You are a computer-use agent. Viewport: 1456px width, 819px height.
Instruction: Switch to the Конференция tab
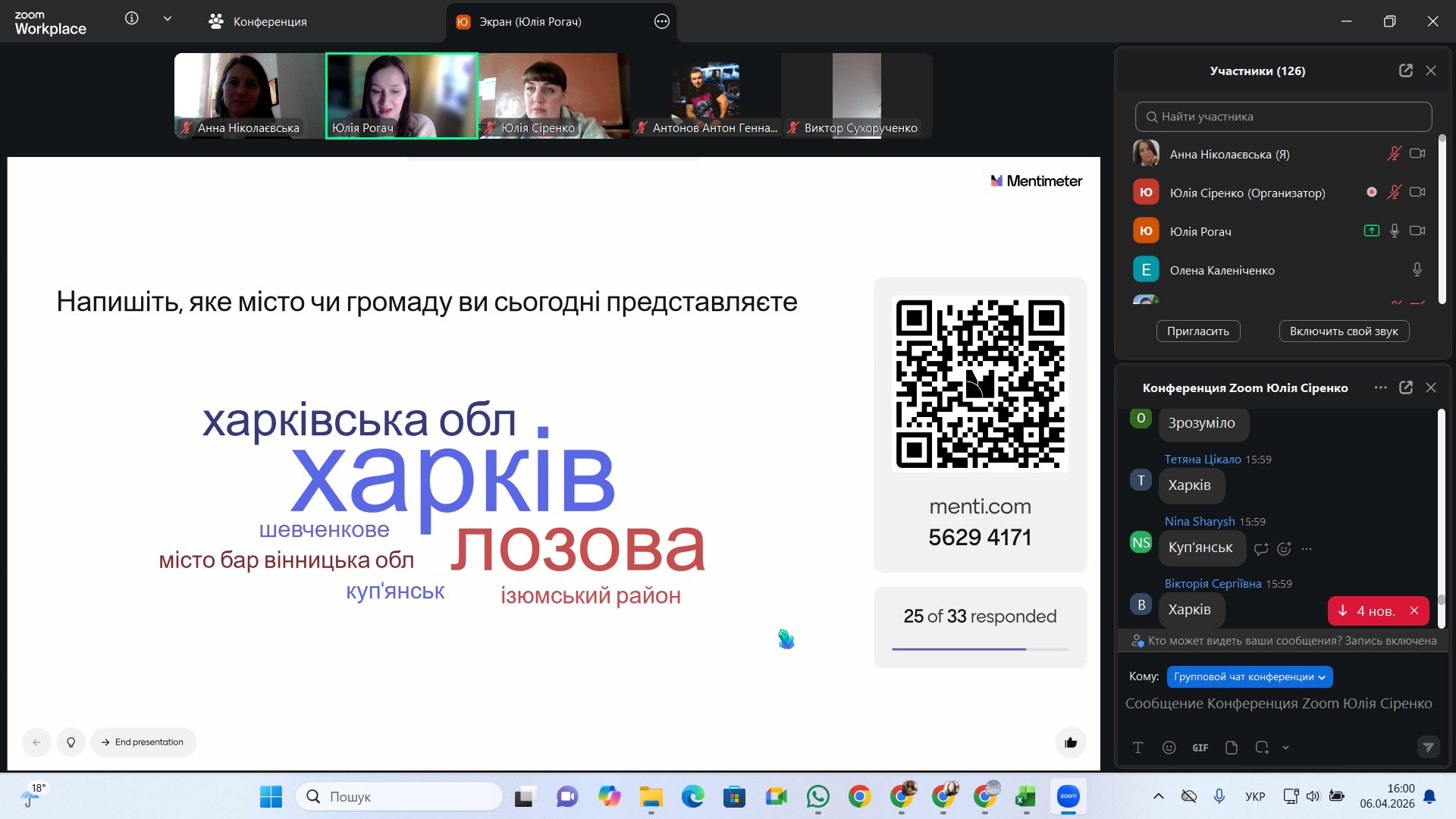258,21
